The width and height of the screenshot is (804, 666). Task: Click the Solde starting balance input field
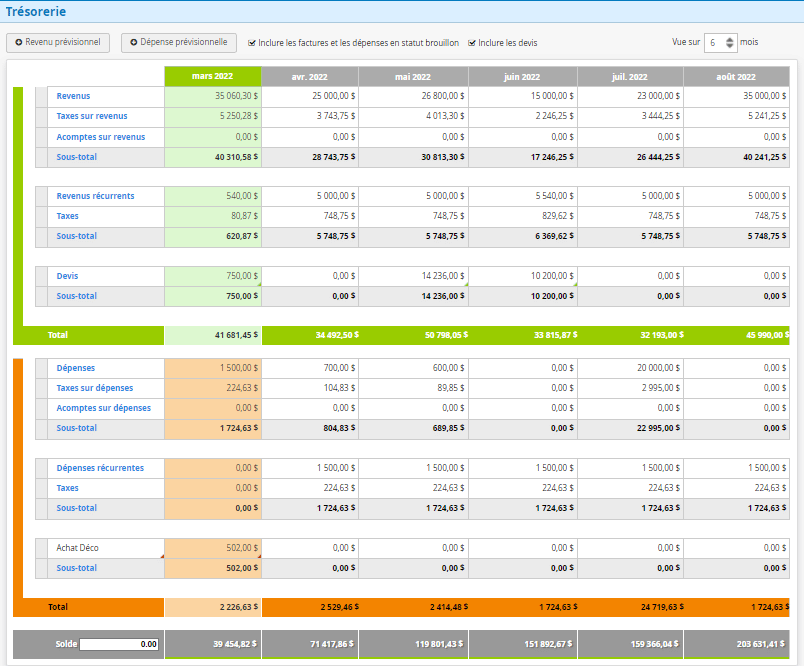119,645
